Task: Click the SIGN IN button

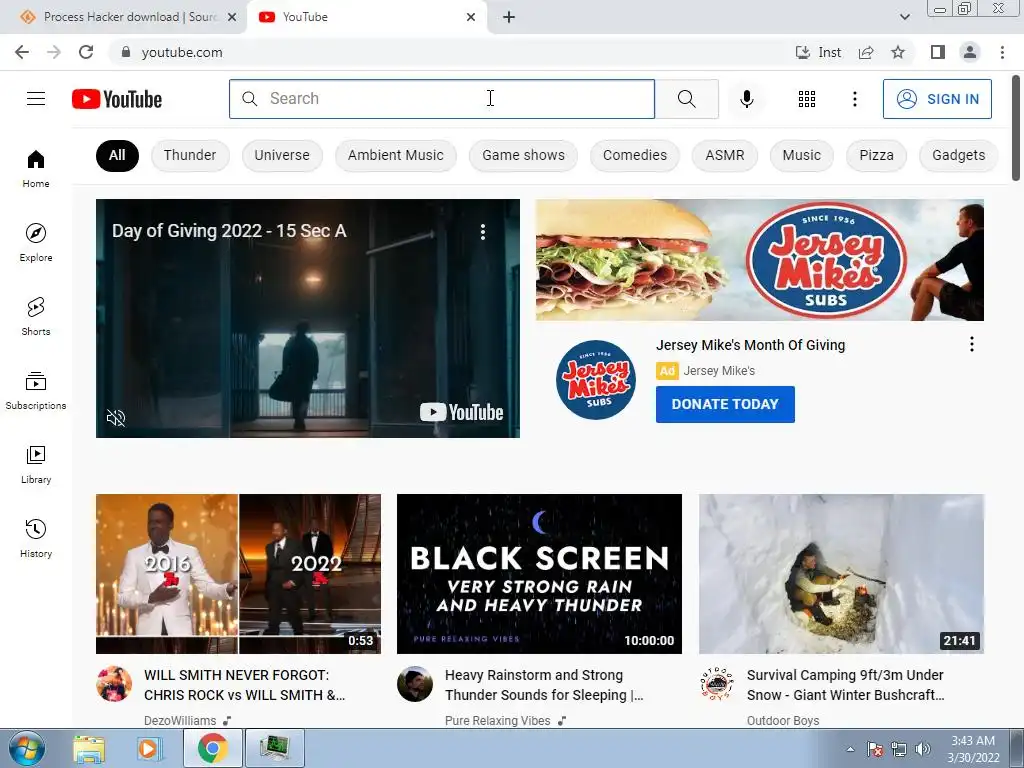Action: 937,99
